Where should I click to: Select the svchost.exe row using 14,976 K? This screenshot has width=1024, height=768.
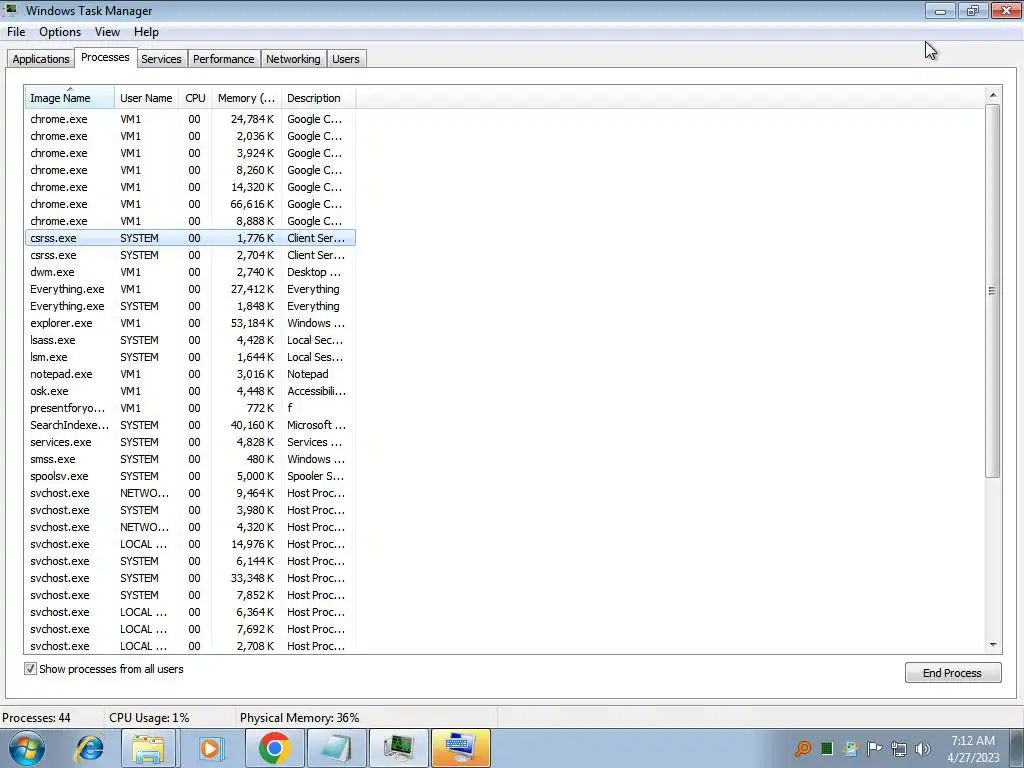190,544
